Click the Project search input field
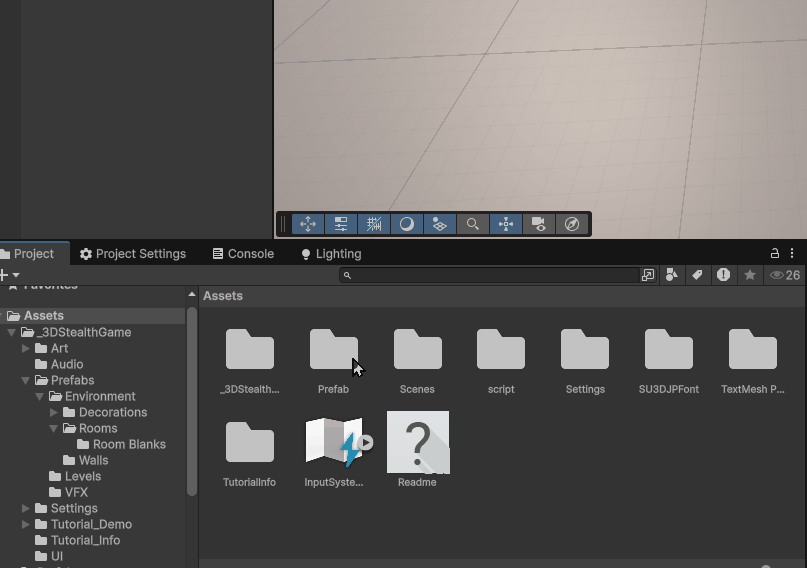The image size is (807, 568). (x=490, y=275)
